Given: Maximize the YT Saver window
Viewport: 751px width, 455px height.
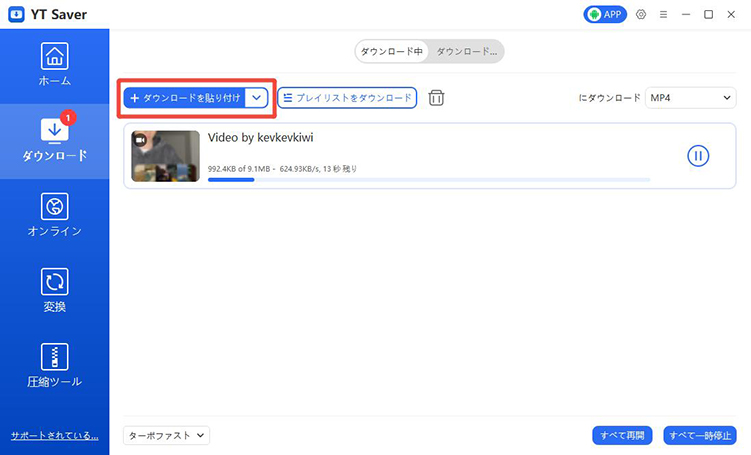Looking at the screenshot, I should pos(708,14).
